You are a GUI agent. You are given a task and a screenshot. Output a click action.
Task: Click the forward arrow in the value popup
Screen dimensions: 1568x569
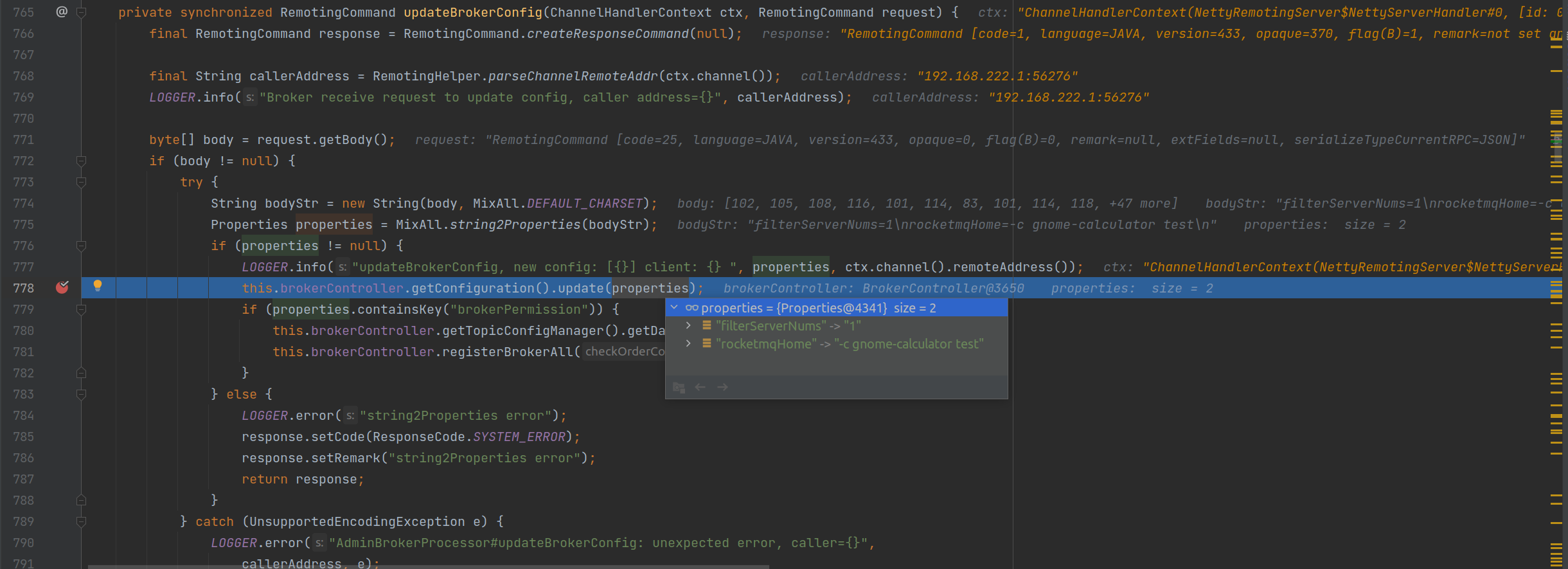point(722,387)
